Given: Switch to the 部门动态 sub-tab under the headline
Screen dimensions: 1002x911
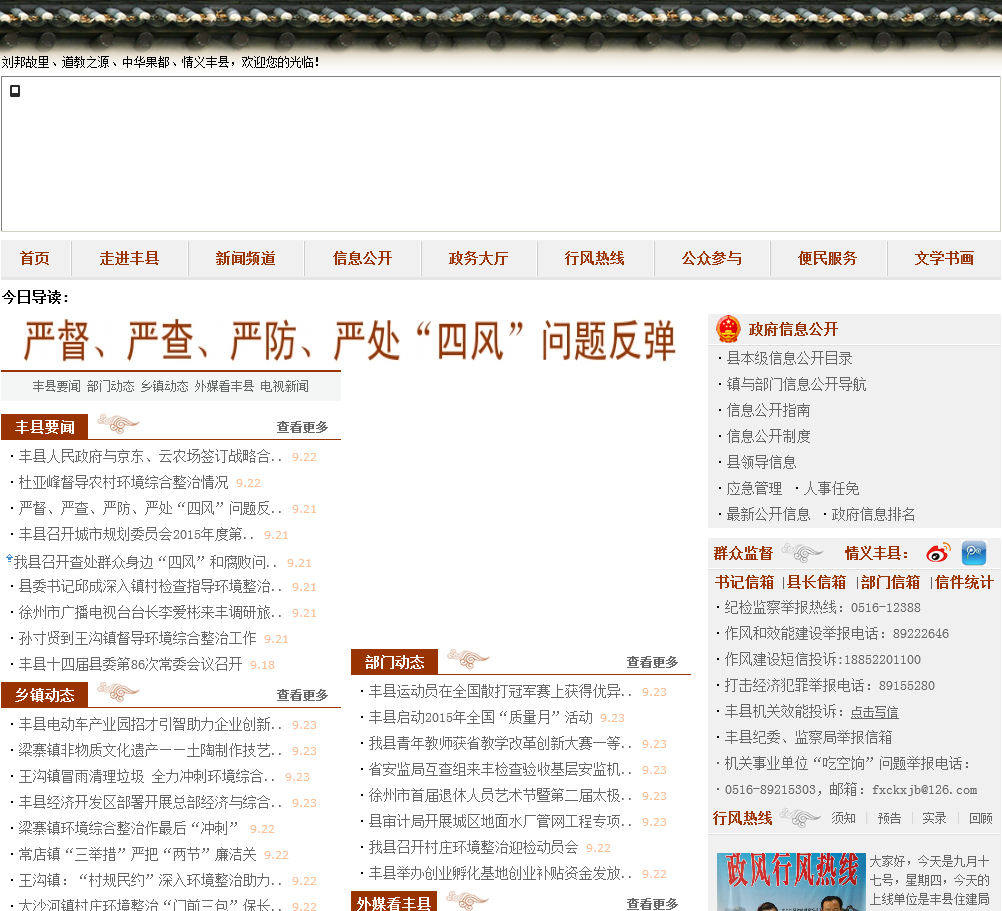Looking at the screenshot, I should click(111, 386).
